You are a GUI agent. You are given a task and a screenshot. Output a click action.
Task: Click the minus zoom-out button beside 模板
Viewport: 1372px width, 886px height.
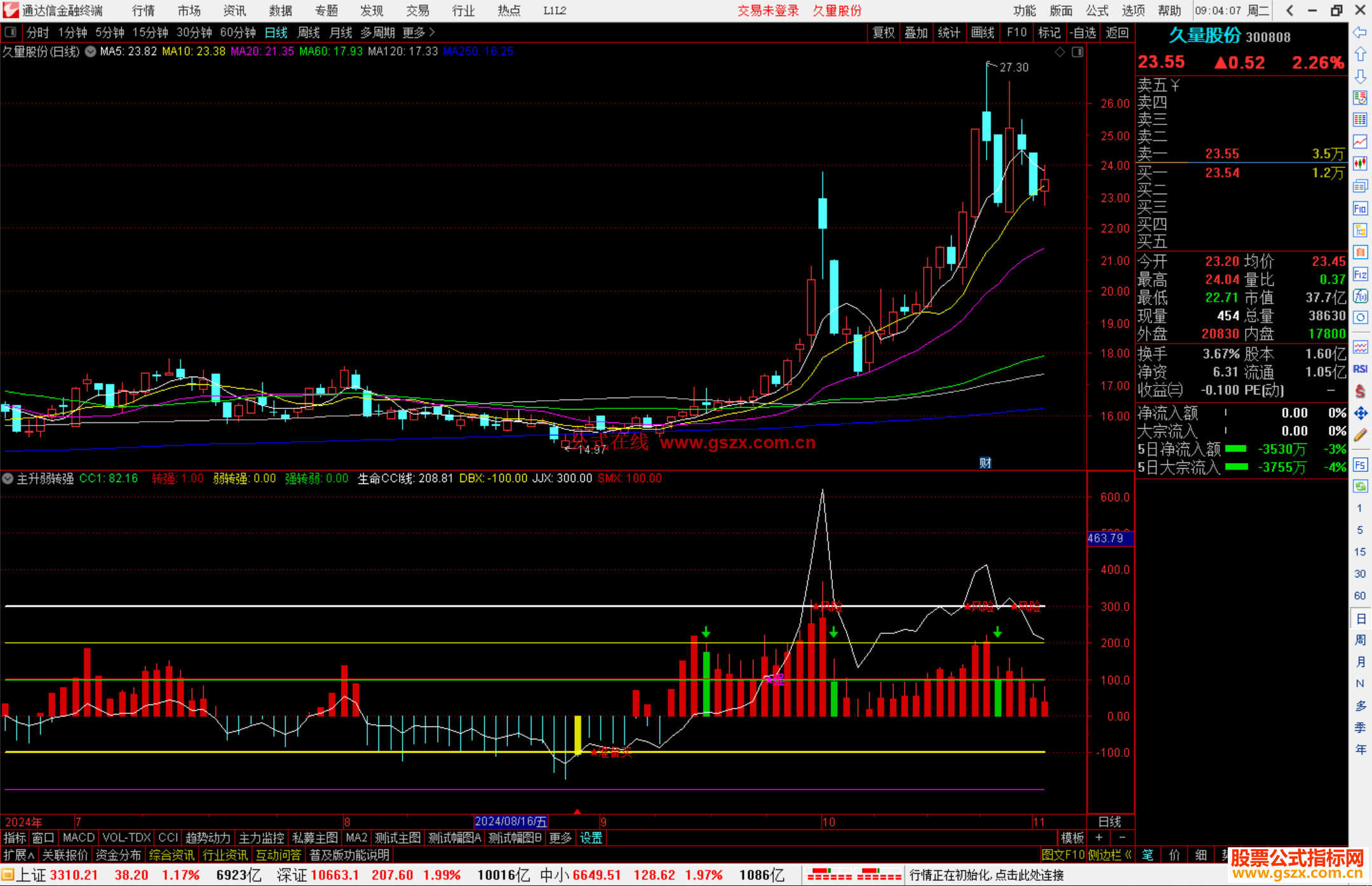(x=1122, y=838)
